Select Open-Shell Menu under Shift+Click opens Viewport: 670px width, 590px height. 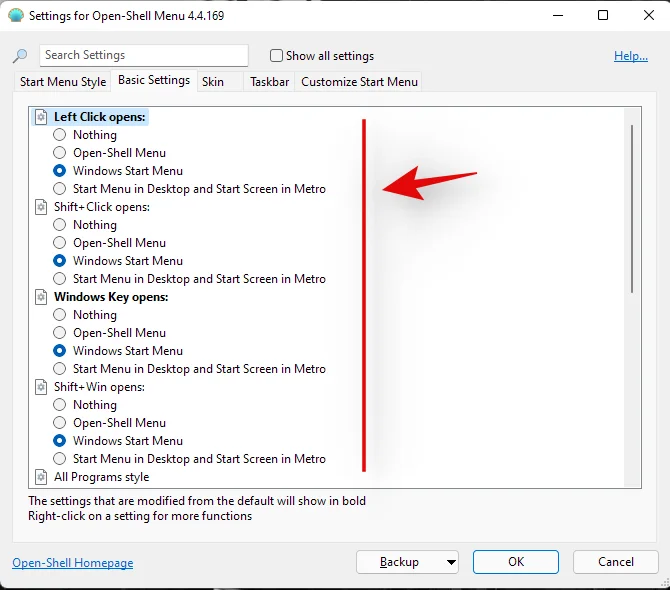(x=59, y=243)
